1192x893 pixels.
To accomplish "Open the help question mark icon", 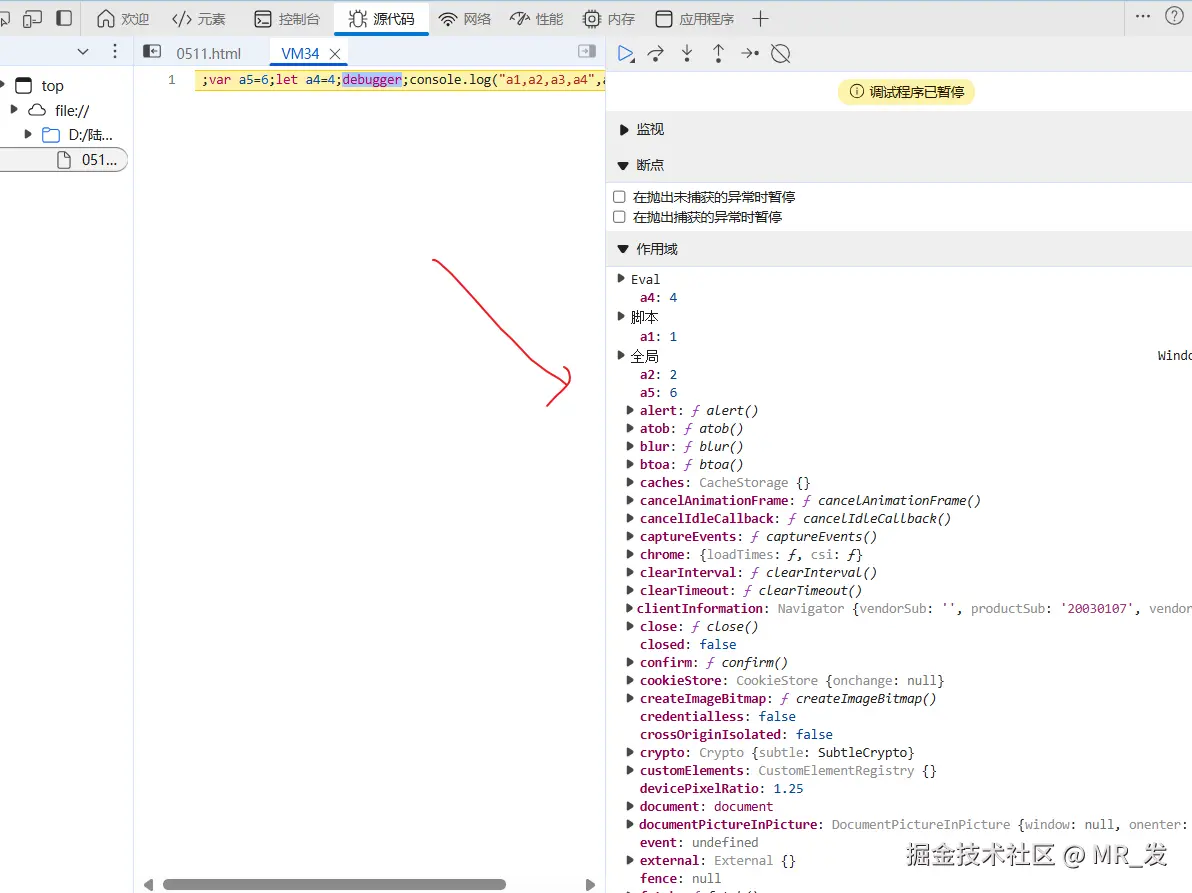I will (x=1175, y=16).
